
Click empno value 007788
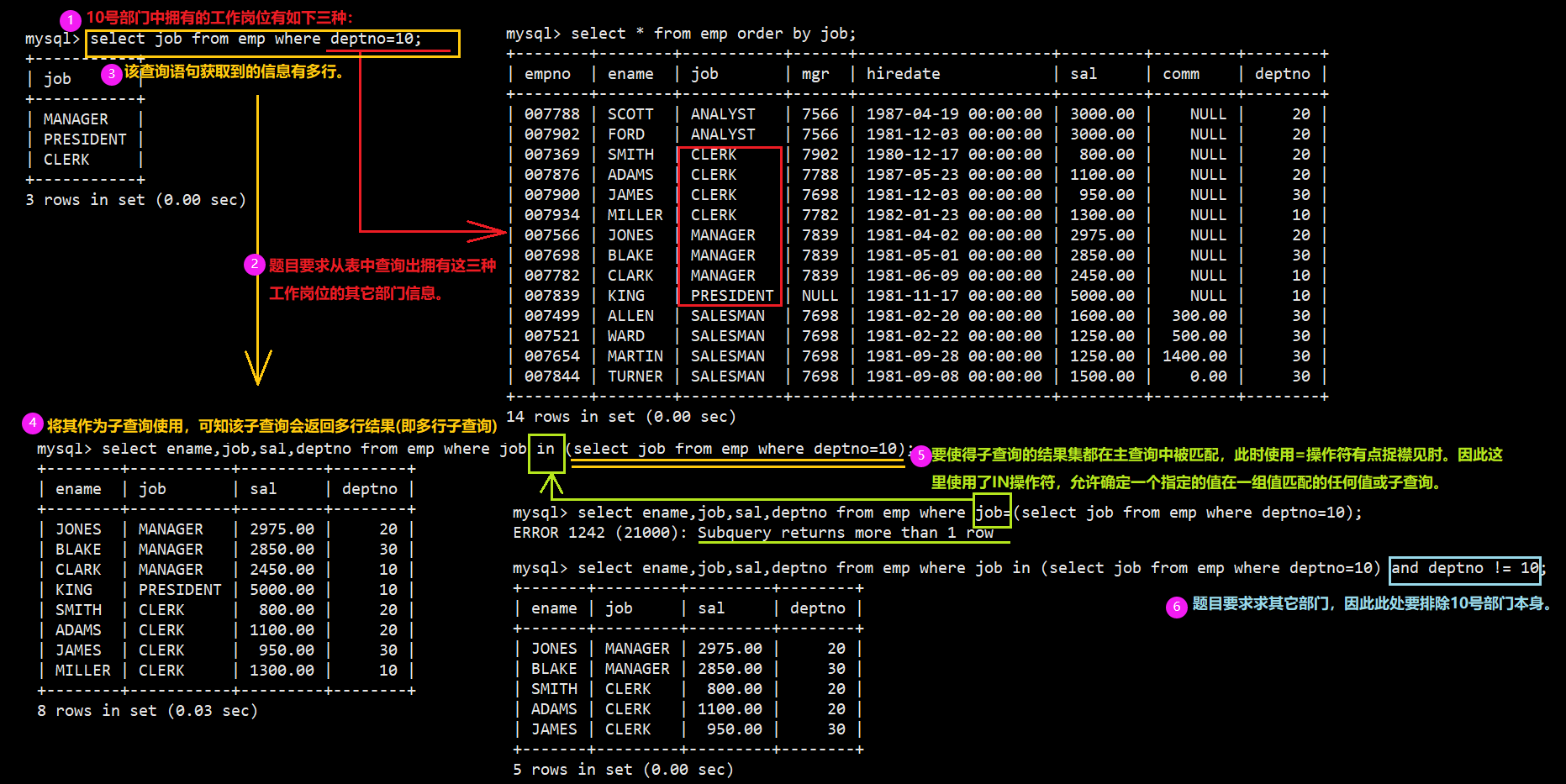(x=552, y=114)
